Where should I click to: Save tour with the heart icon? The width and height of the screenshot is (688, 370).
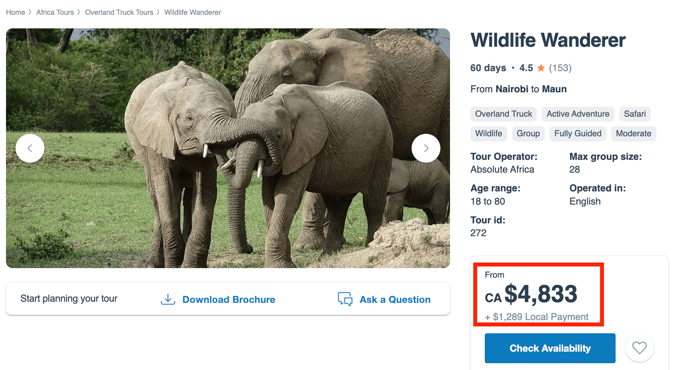(639, 348)
